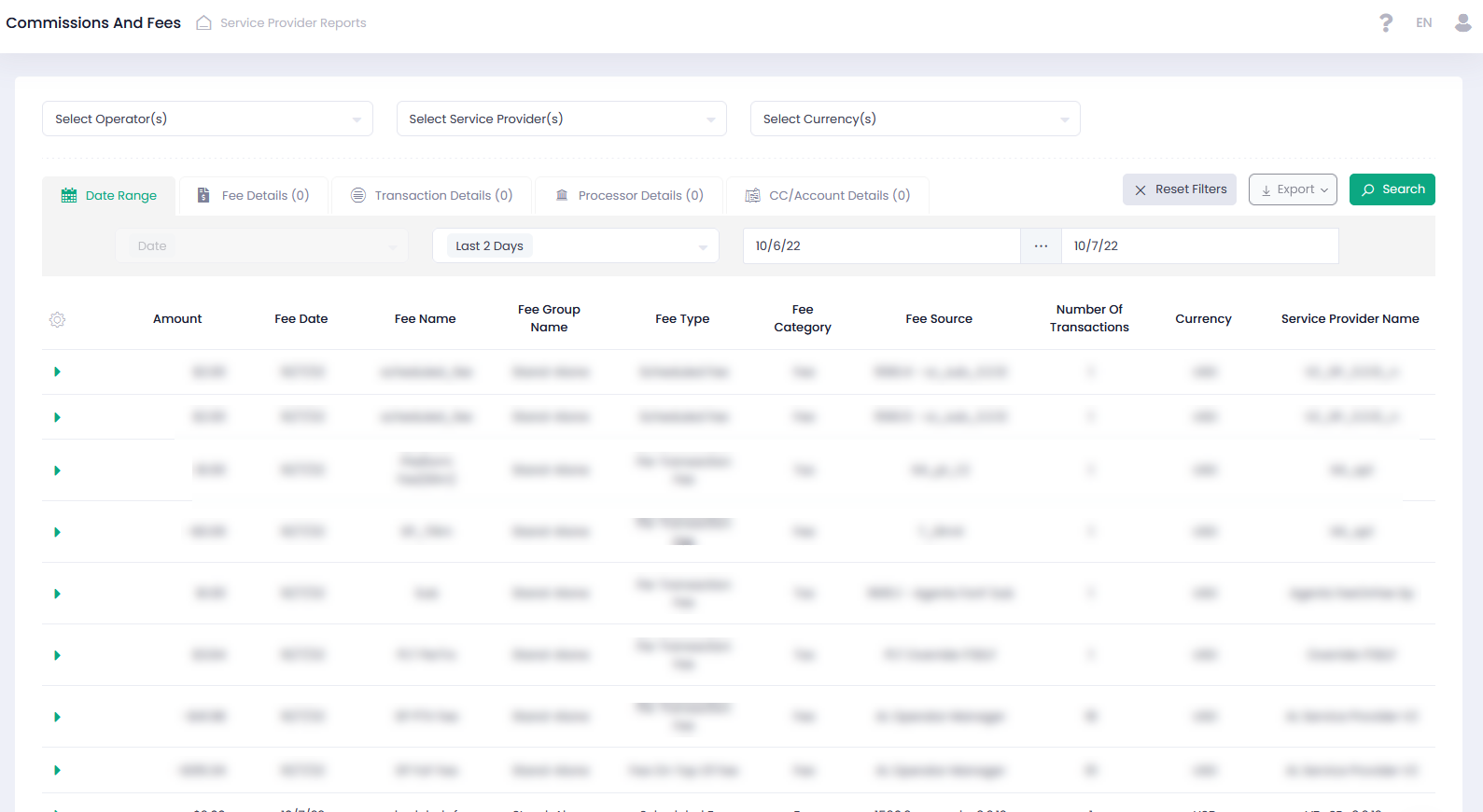1483x812 pixels.
Task: Click the start date field 10/6/22
Action: [880, 246]
